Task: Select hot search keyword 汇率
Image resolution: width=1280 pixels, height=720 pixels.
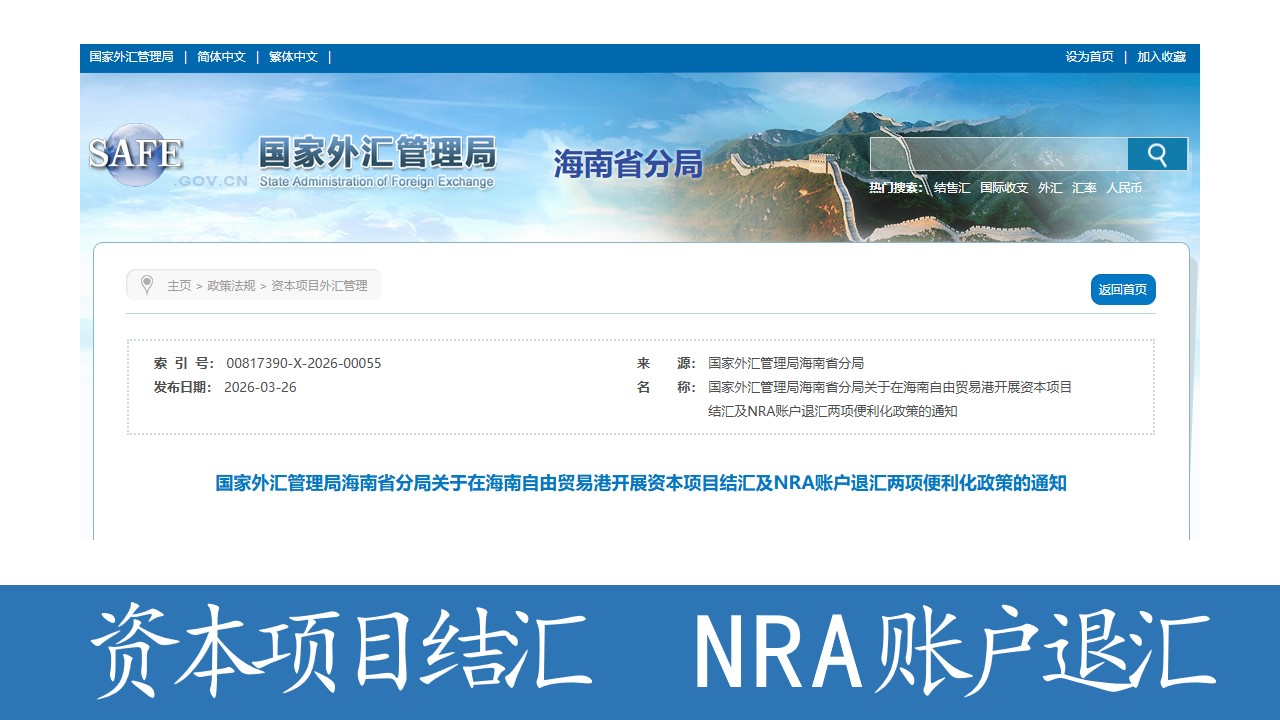Action: 1084,188
